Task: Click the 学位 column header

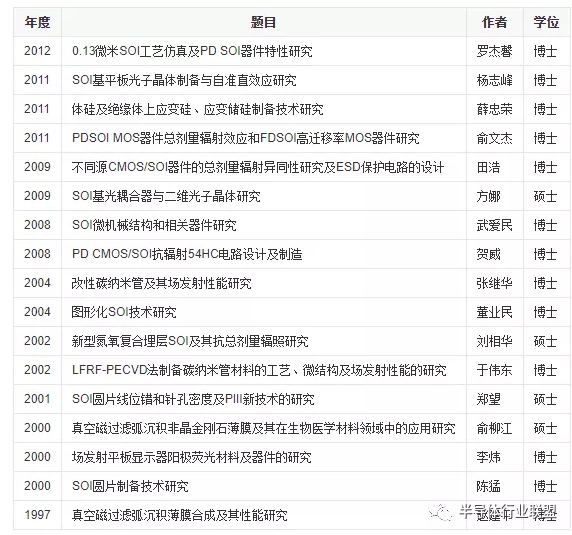Action: click(x=546, y=22)
